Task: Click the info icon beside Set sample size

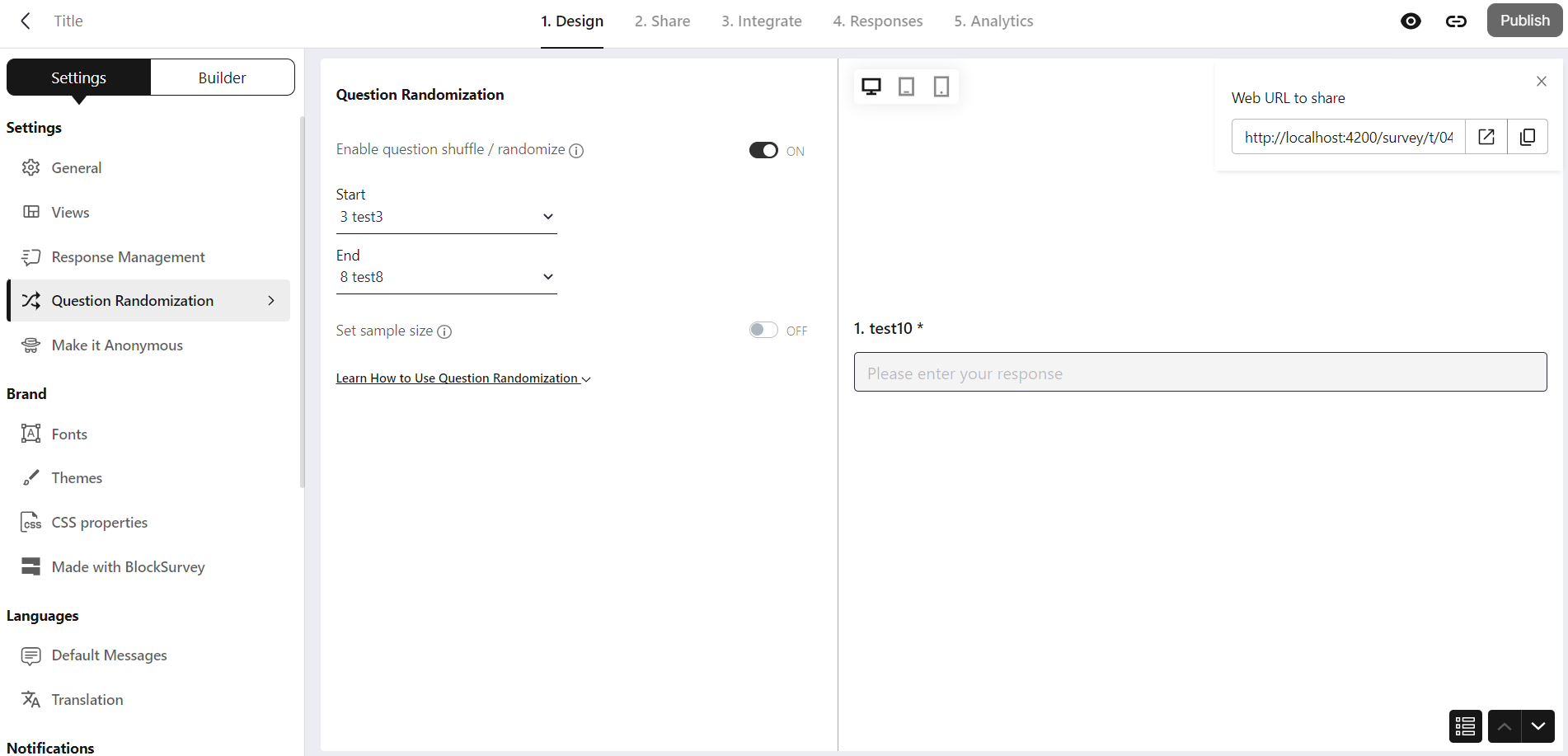Action: click(x=444, y=331)
